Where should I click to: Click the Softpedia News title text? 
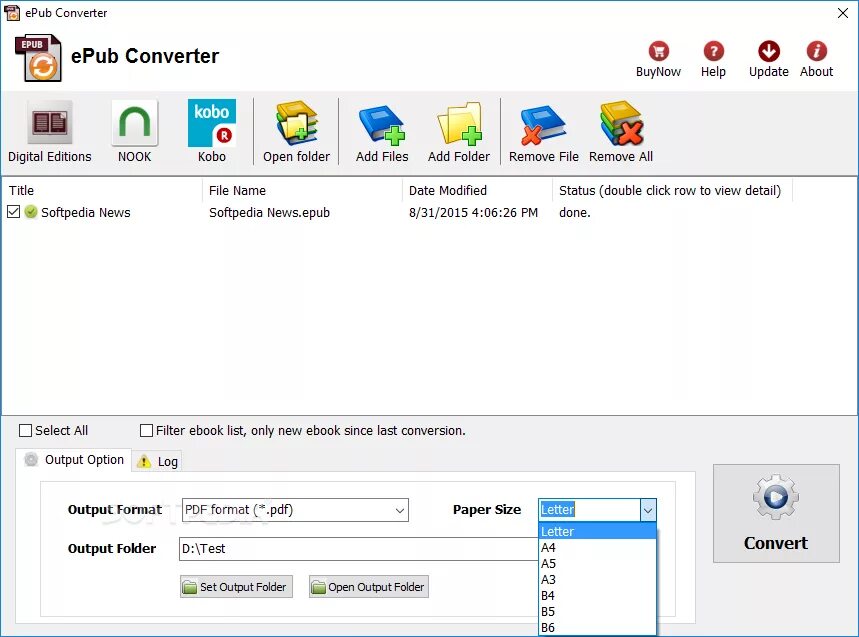(x=85, y=213)
